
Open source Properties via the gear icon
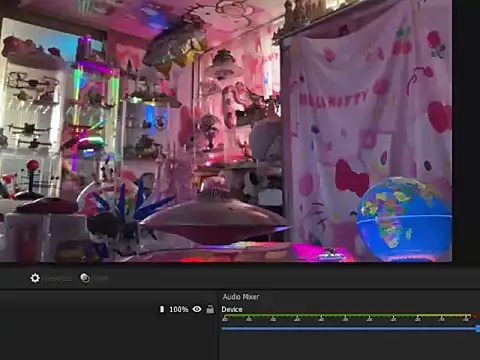35,278
